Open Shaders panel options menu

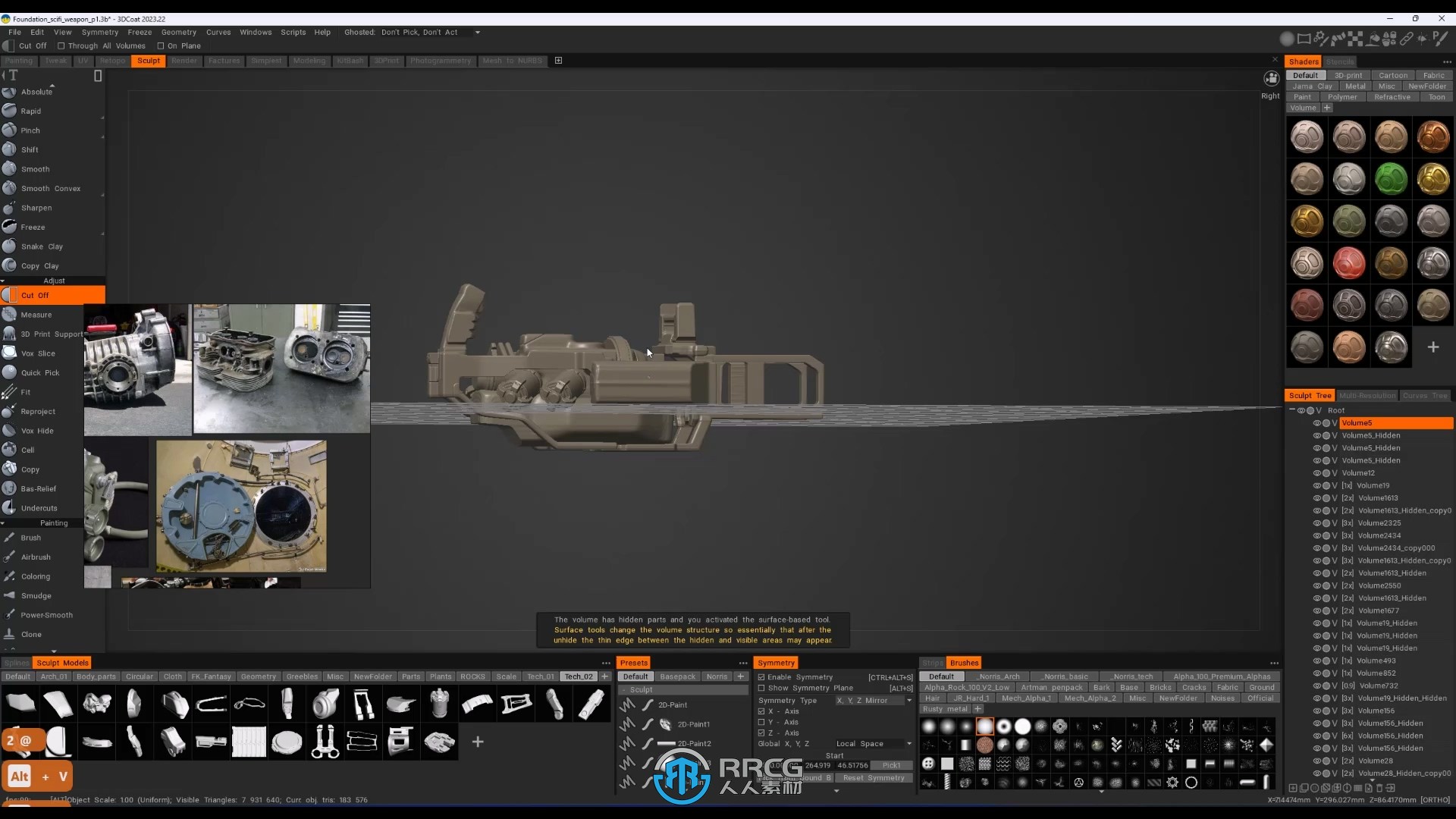tap(1447, 62)
